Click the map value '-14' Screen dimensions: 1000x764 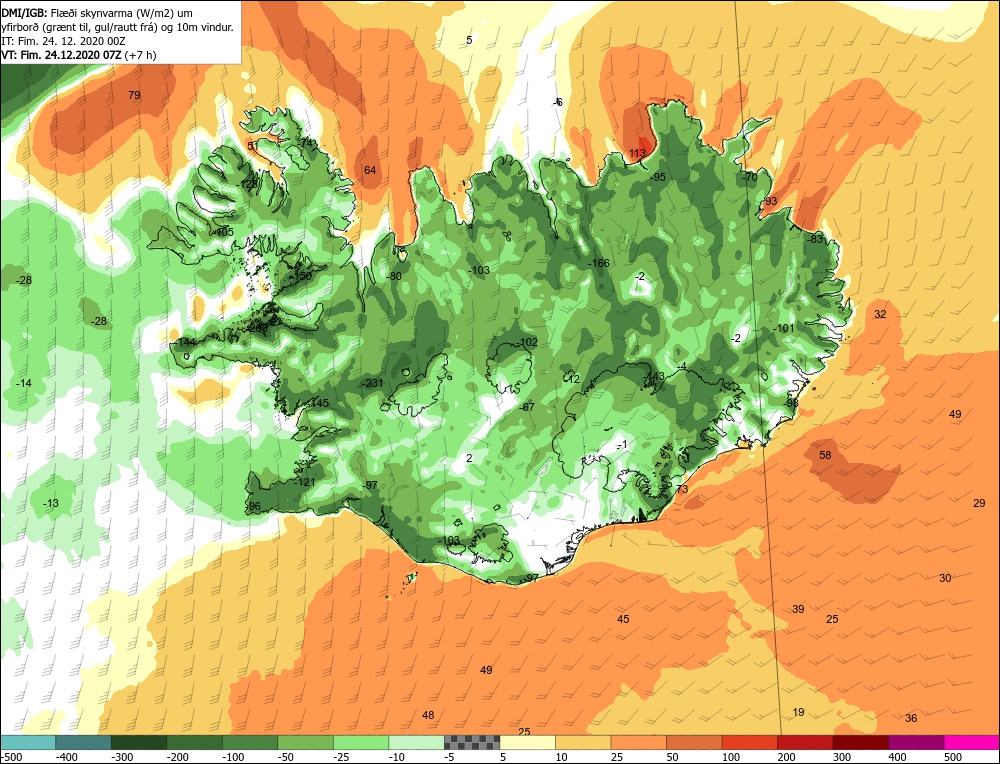pyautogui.click(x=24, y=383)
